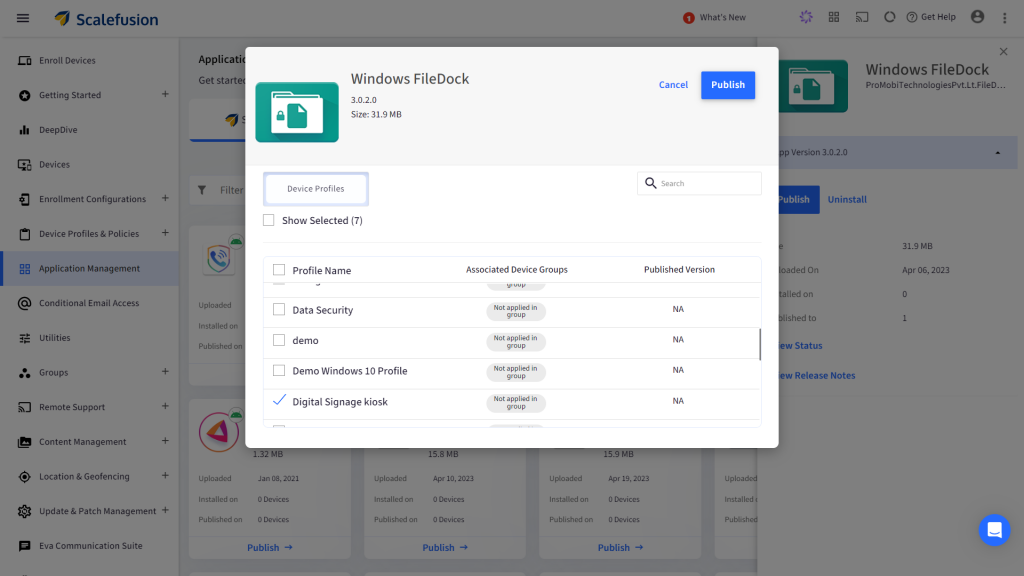1024x576 pixels.
Task: Select all using Profile Name header checkbox
Action: [x=279, y=270]
